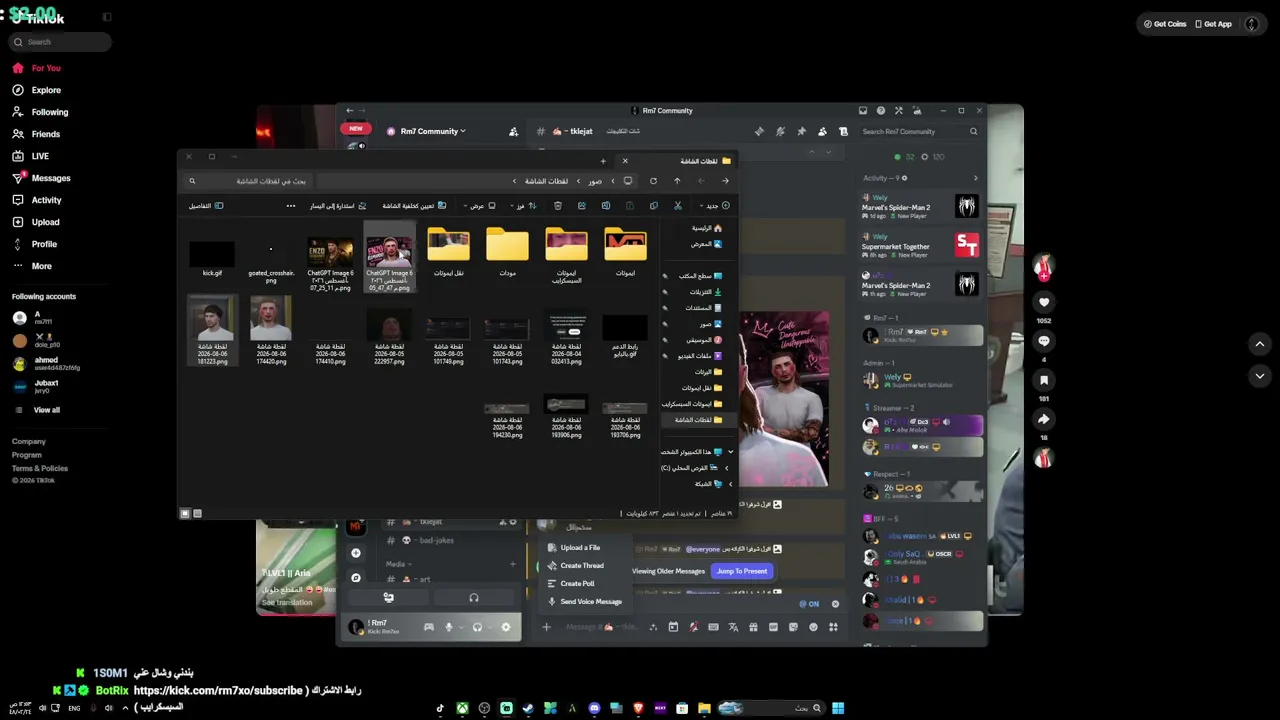
Task: Like the TikTok video with heart icon
Action: [1044, 302]
